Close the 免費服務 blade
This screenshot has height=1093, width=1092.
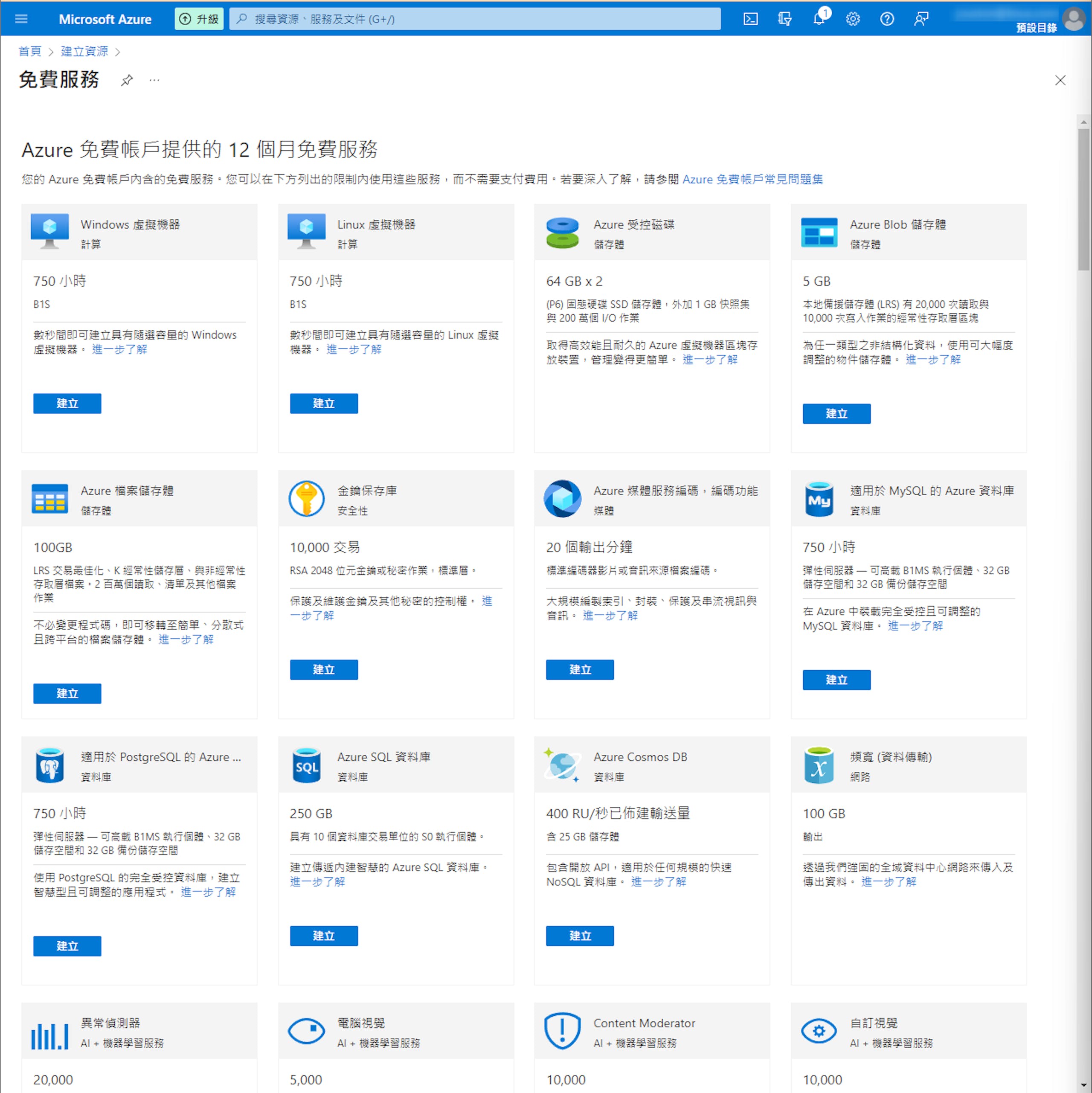[1060, 80]
